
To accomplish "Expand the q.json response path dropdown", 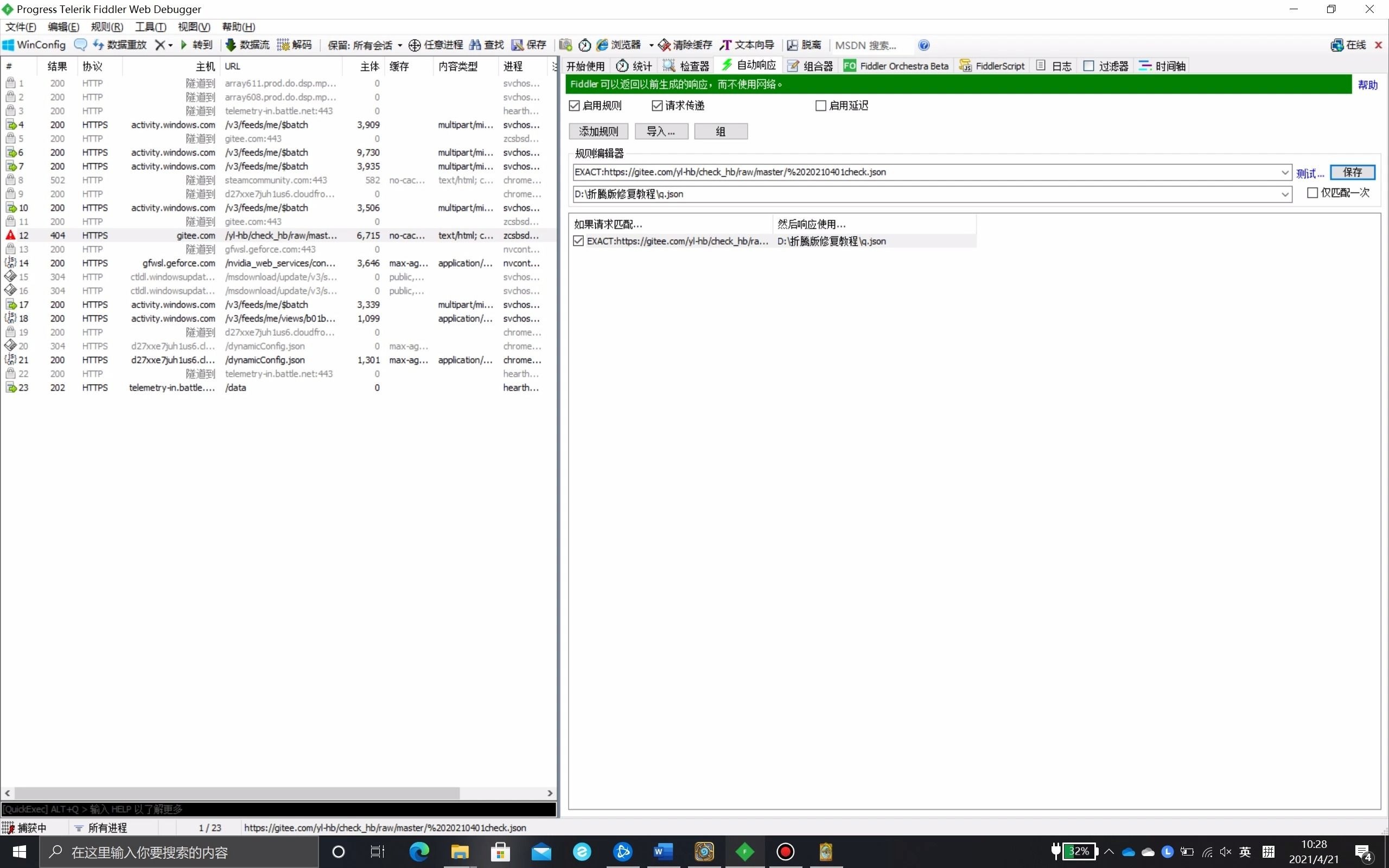I will (x=1284, y=194).
